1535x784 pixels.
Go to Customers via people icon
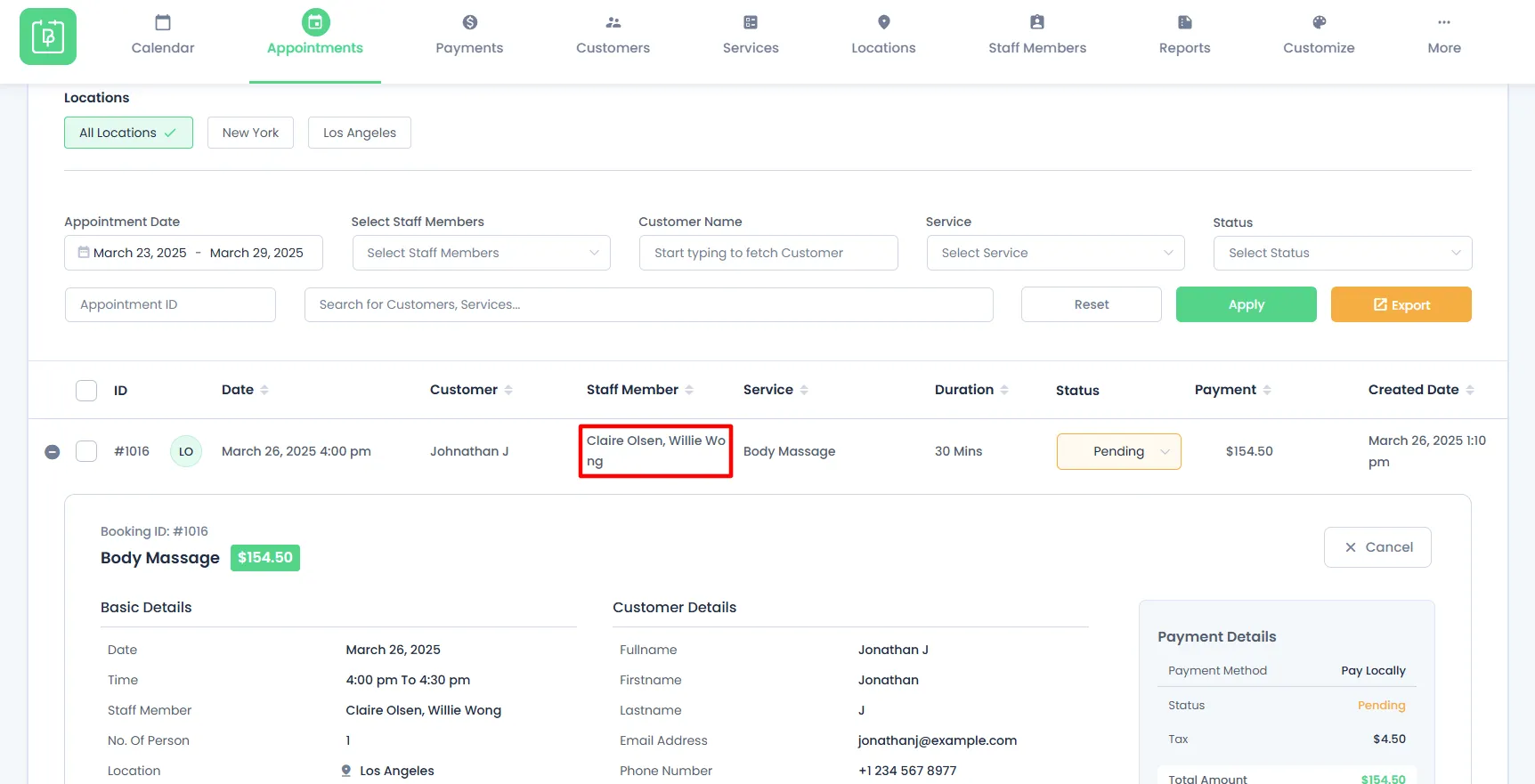[613, 22]
